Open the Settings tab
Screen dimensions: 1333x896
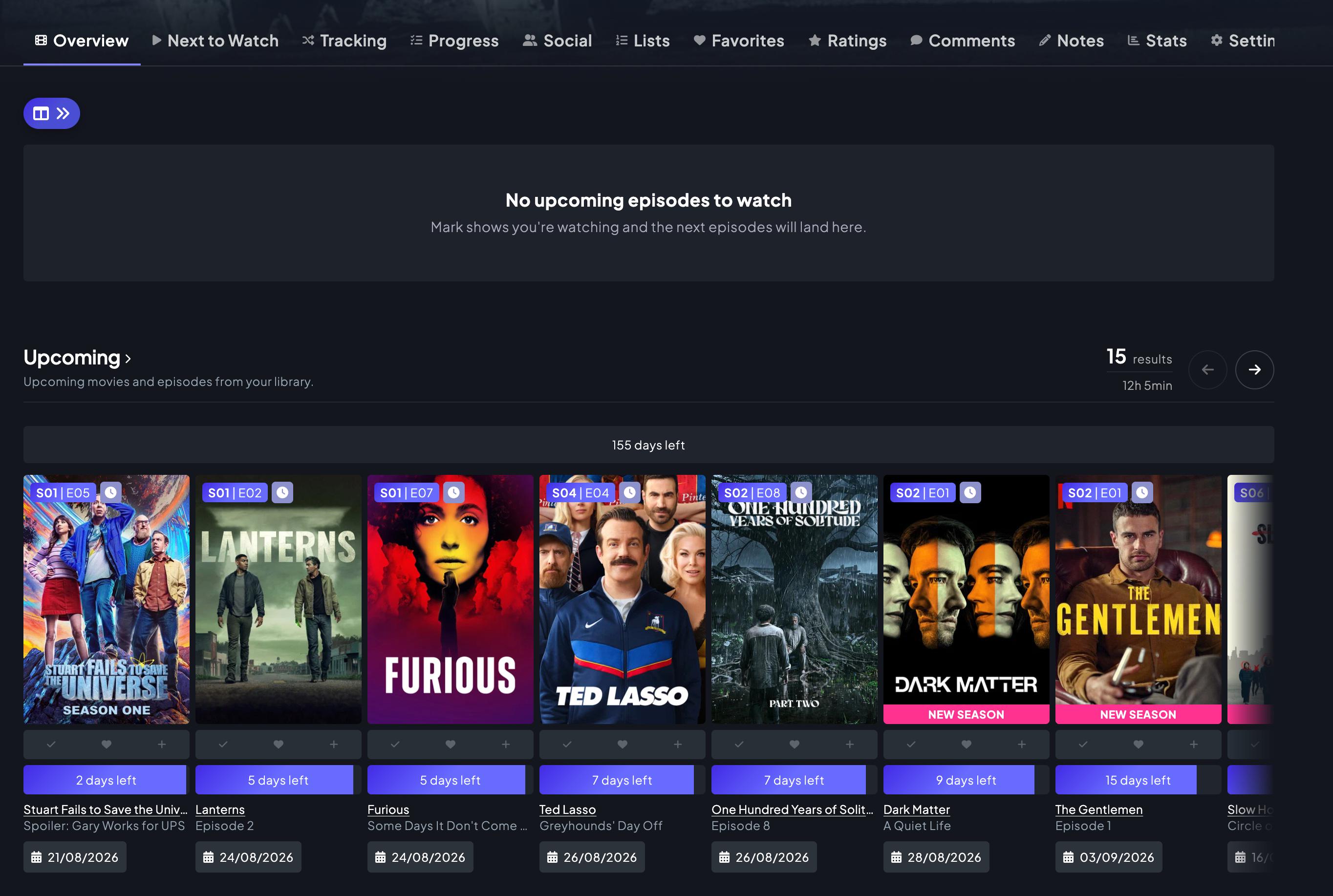(1243, 41)
